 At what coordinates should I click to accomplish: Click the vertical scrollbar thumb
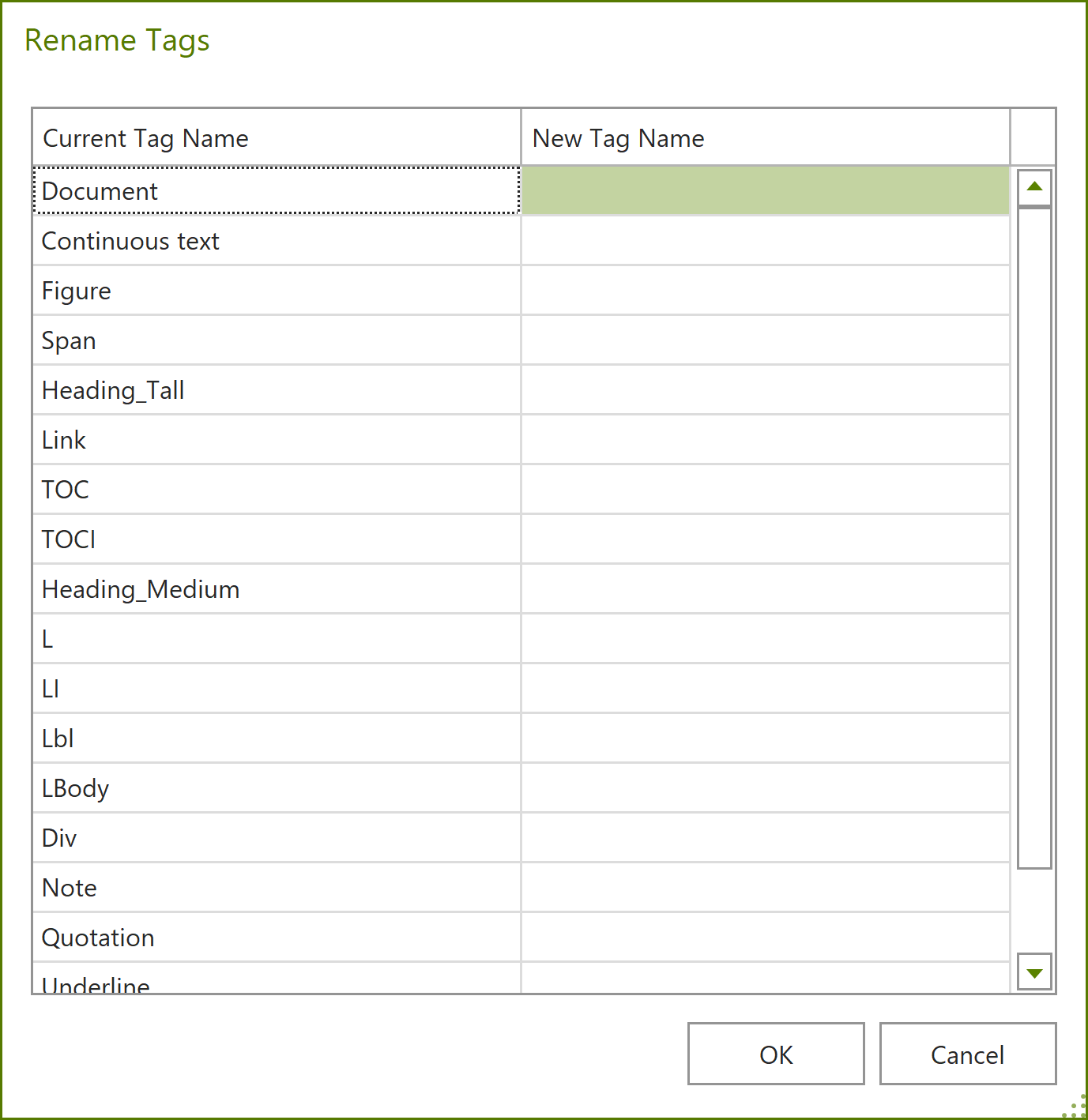[1034, 538]
